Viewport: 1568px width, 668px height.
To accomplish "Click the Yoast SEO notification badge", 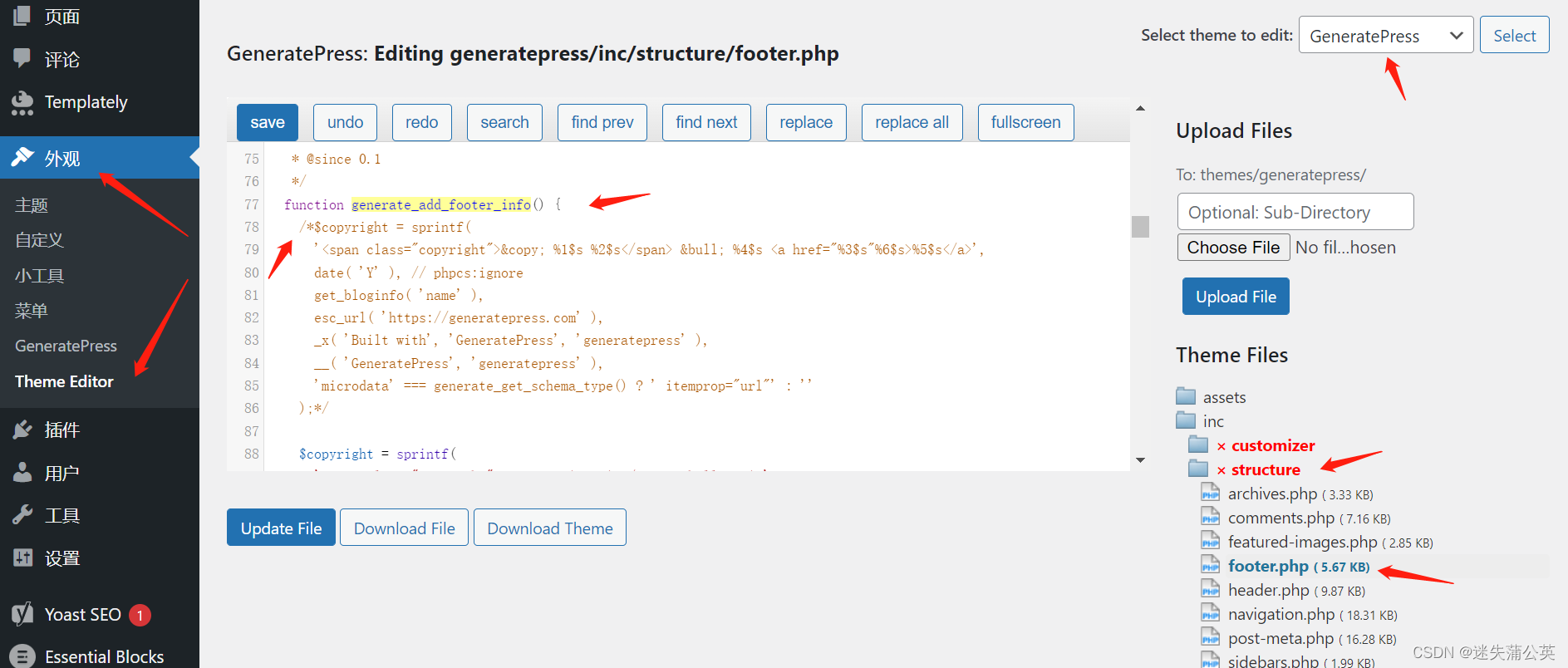I will [x=140, y=615].
